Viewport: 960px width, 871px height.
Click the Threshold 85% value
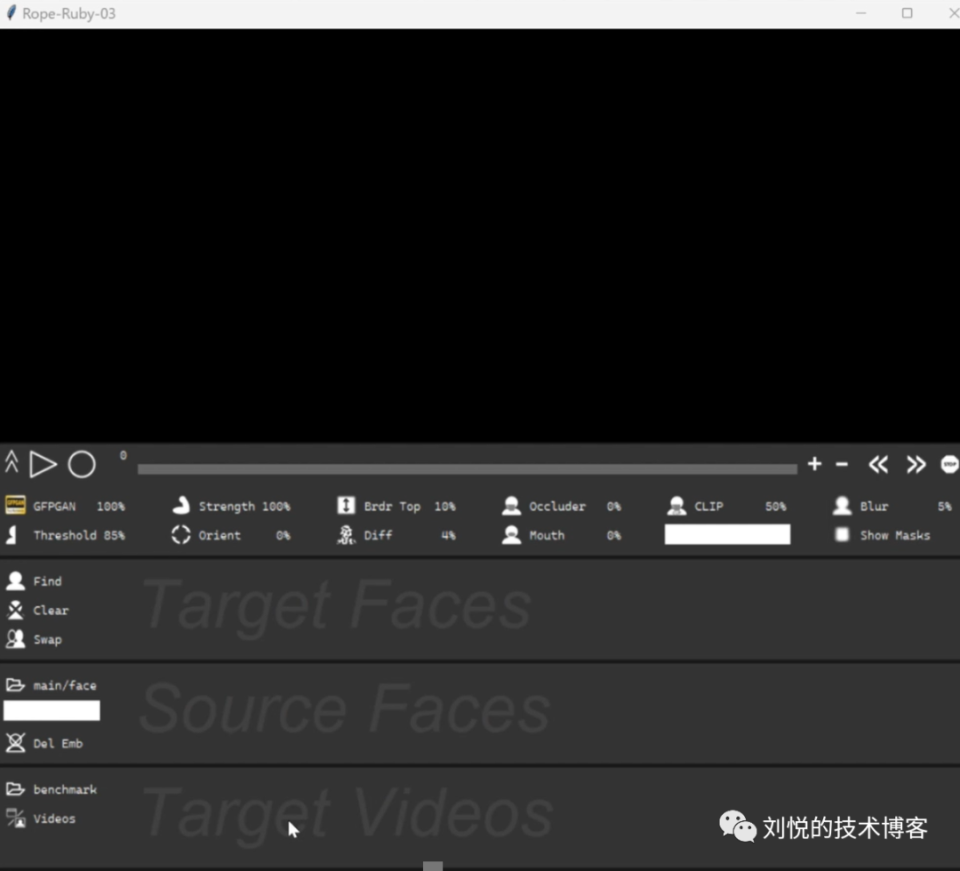click(114, 535)
